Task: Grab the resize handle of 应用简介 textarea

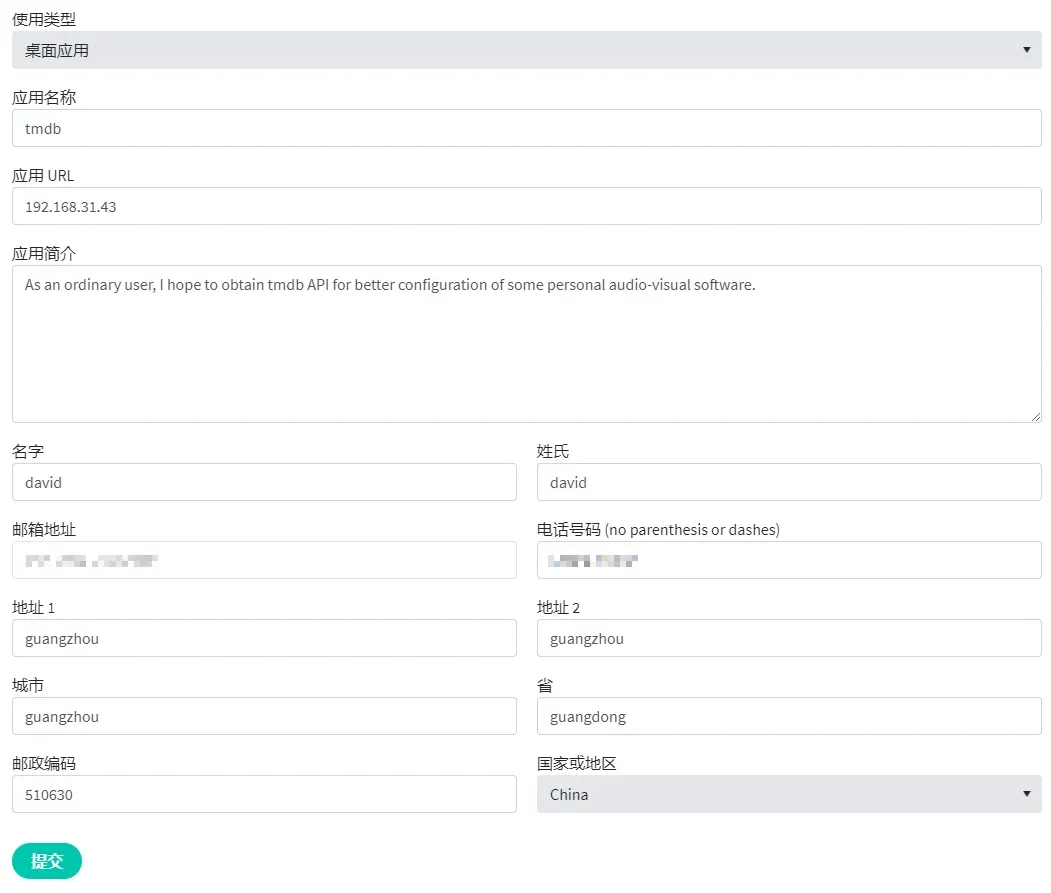Action: click(x=1035, y=416)
